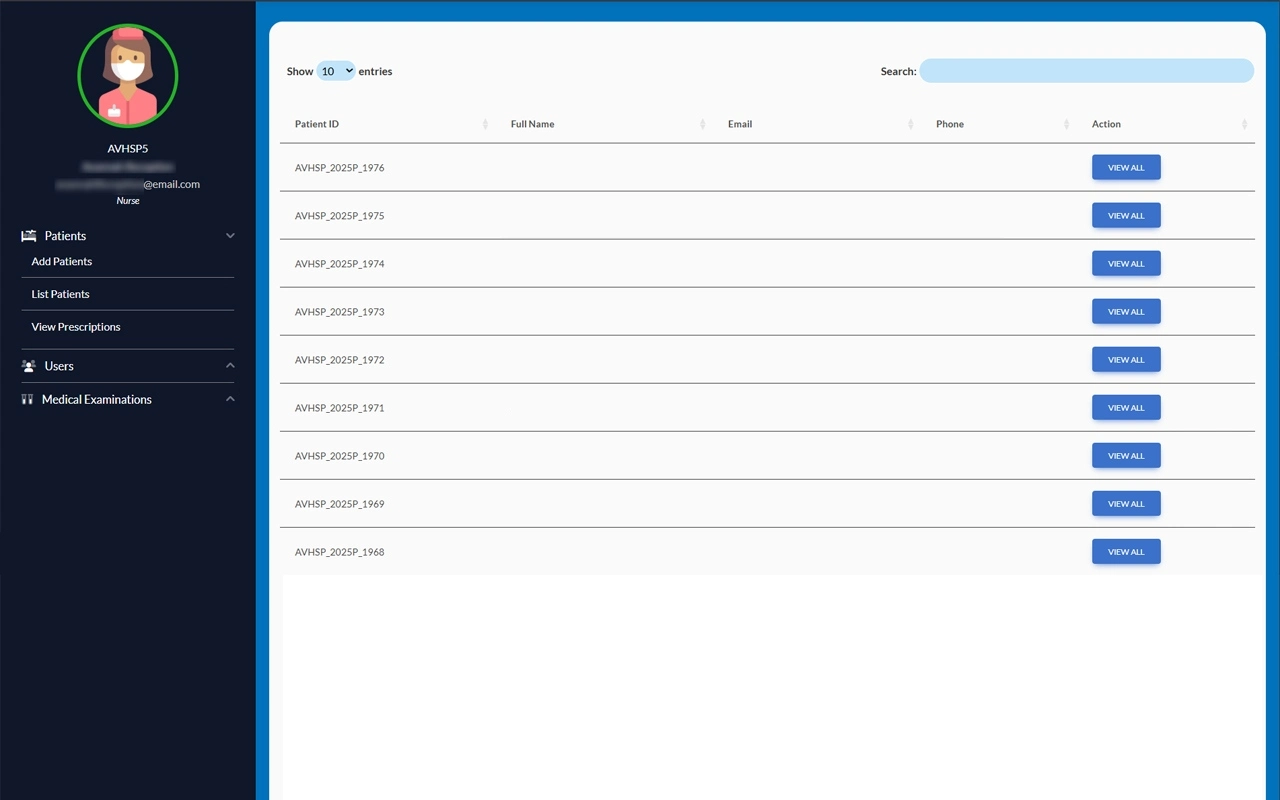The image size is (1280, 800).
Task: Focus the Search input field
Action: coord(1086,71)
